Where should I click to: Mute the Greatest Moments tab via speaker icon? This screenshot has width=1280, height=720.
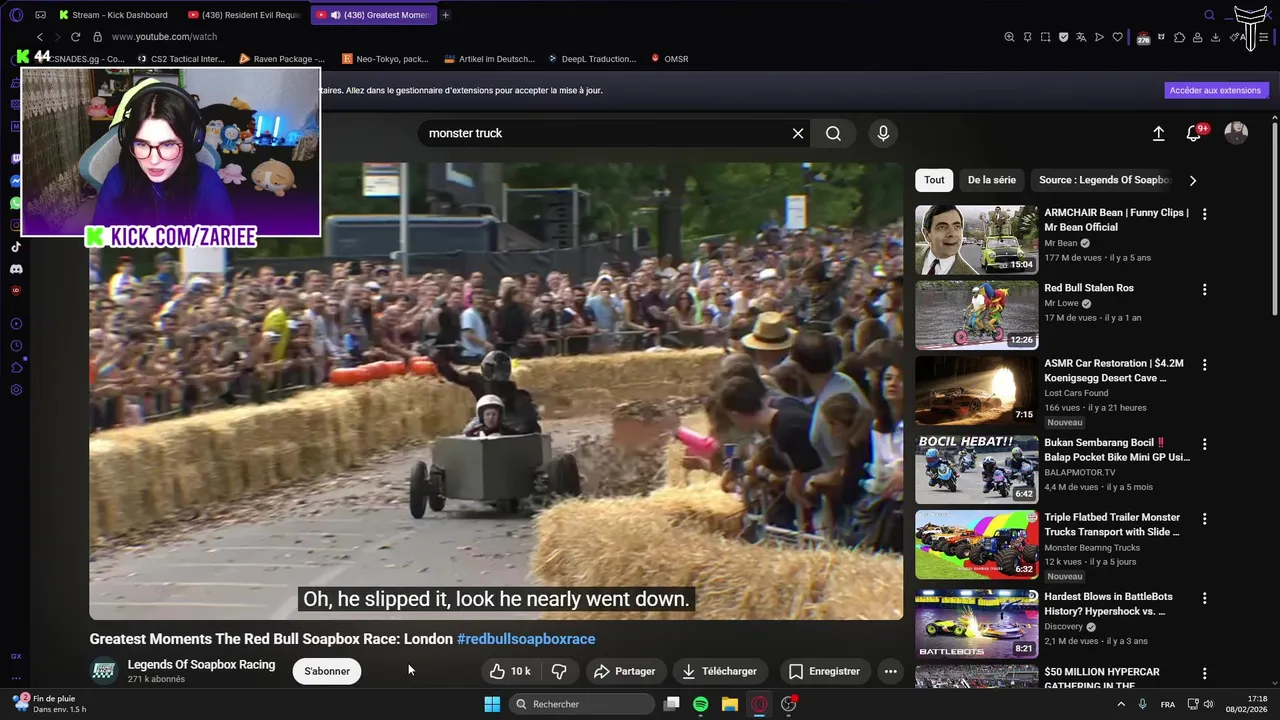coord(335,15)
